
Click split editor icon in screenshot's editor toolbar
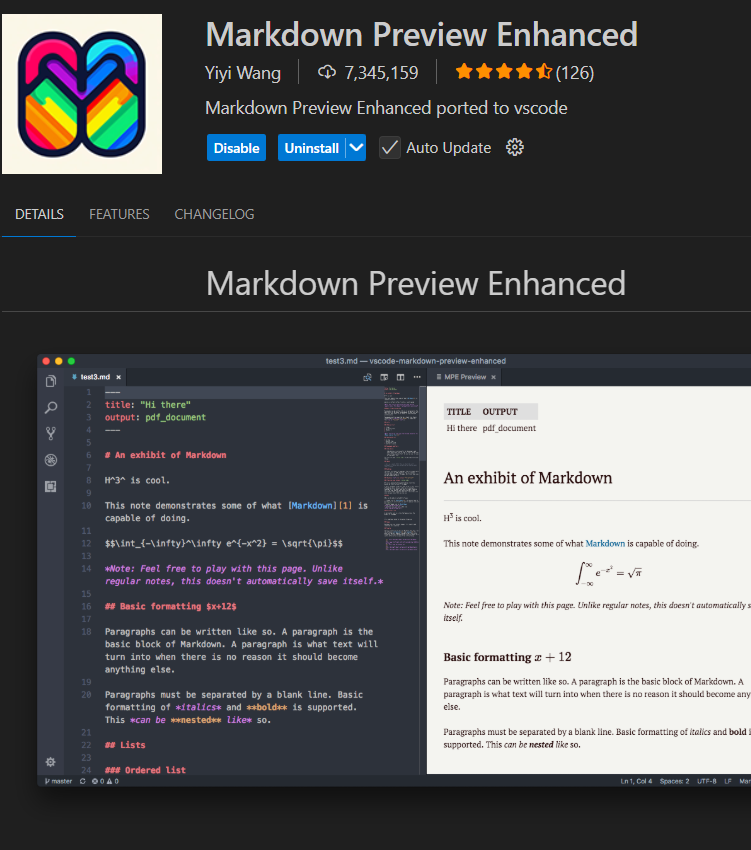pyautogui.click(x=400, y=377)
